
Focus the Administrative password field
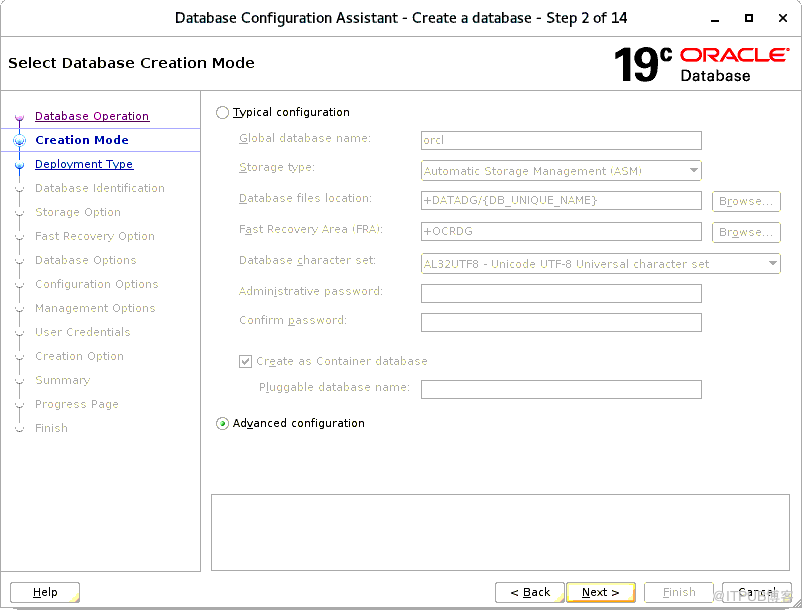pyautogui.click(x=561, y=293)
